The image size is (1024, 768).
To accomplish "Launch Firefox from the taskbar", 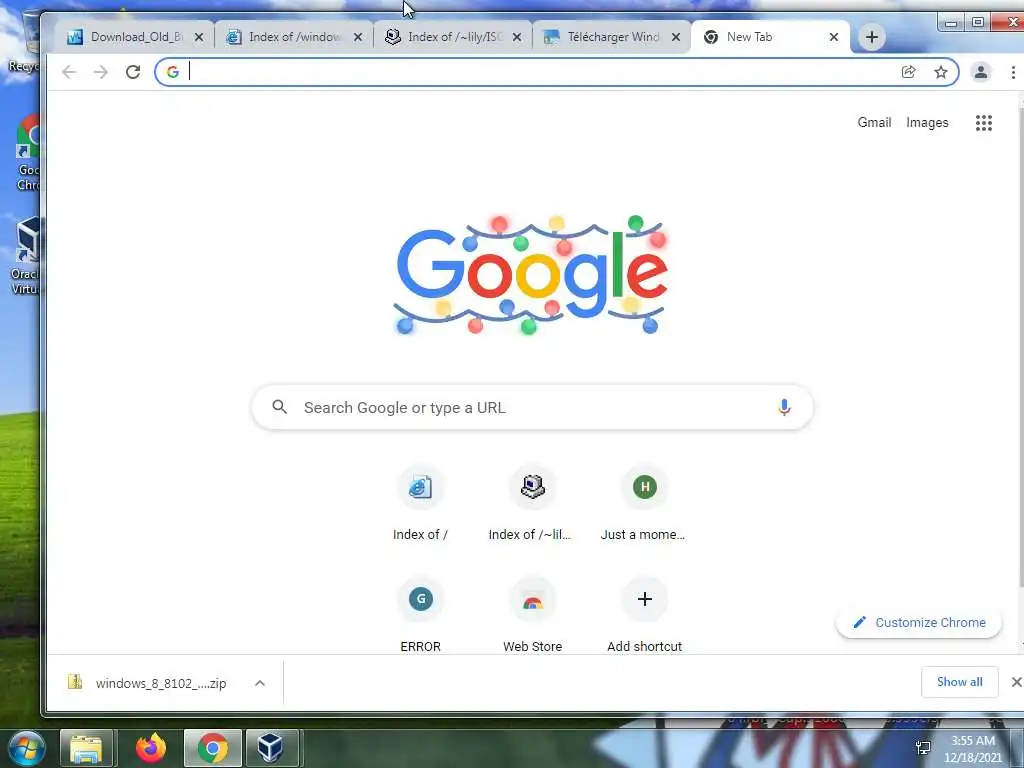I will click(150, 748).
